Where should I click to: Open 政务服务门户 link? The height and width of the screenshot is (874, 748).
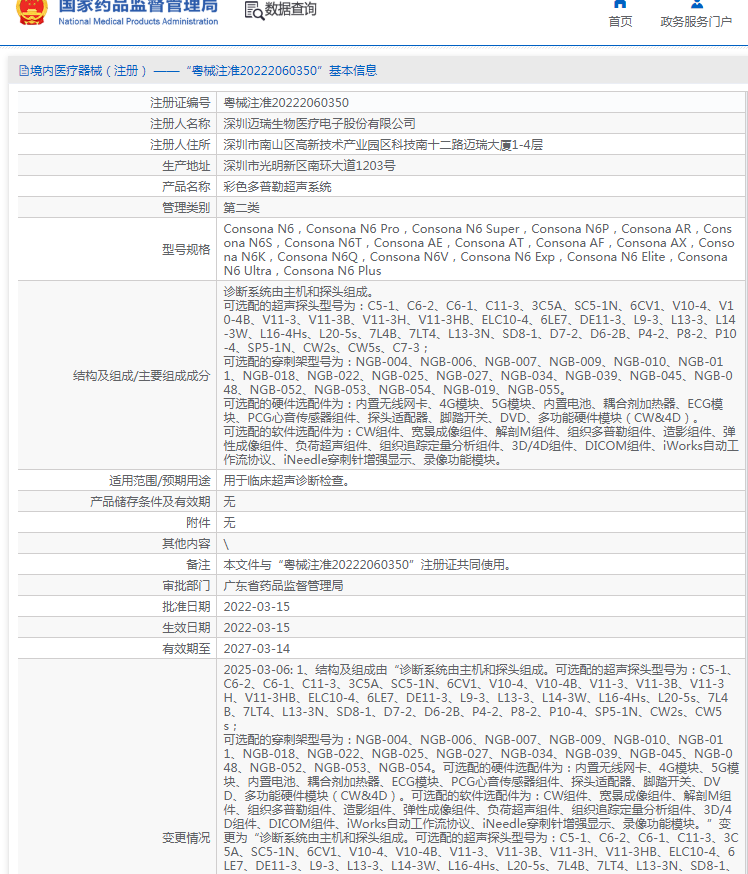click(x=696, y=22)
